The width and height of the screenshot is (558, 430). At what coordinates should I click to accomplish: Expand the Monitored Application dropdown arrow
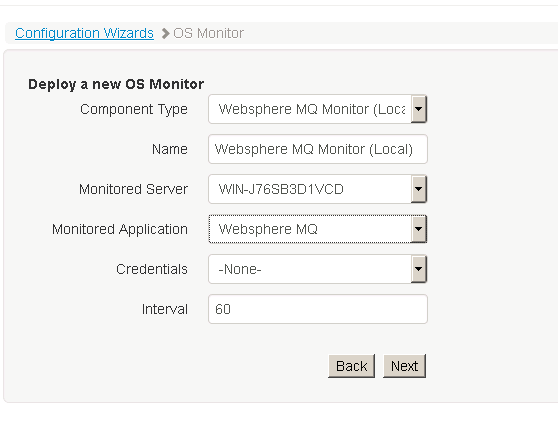click(x=418, y=229)
